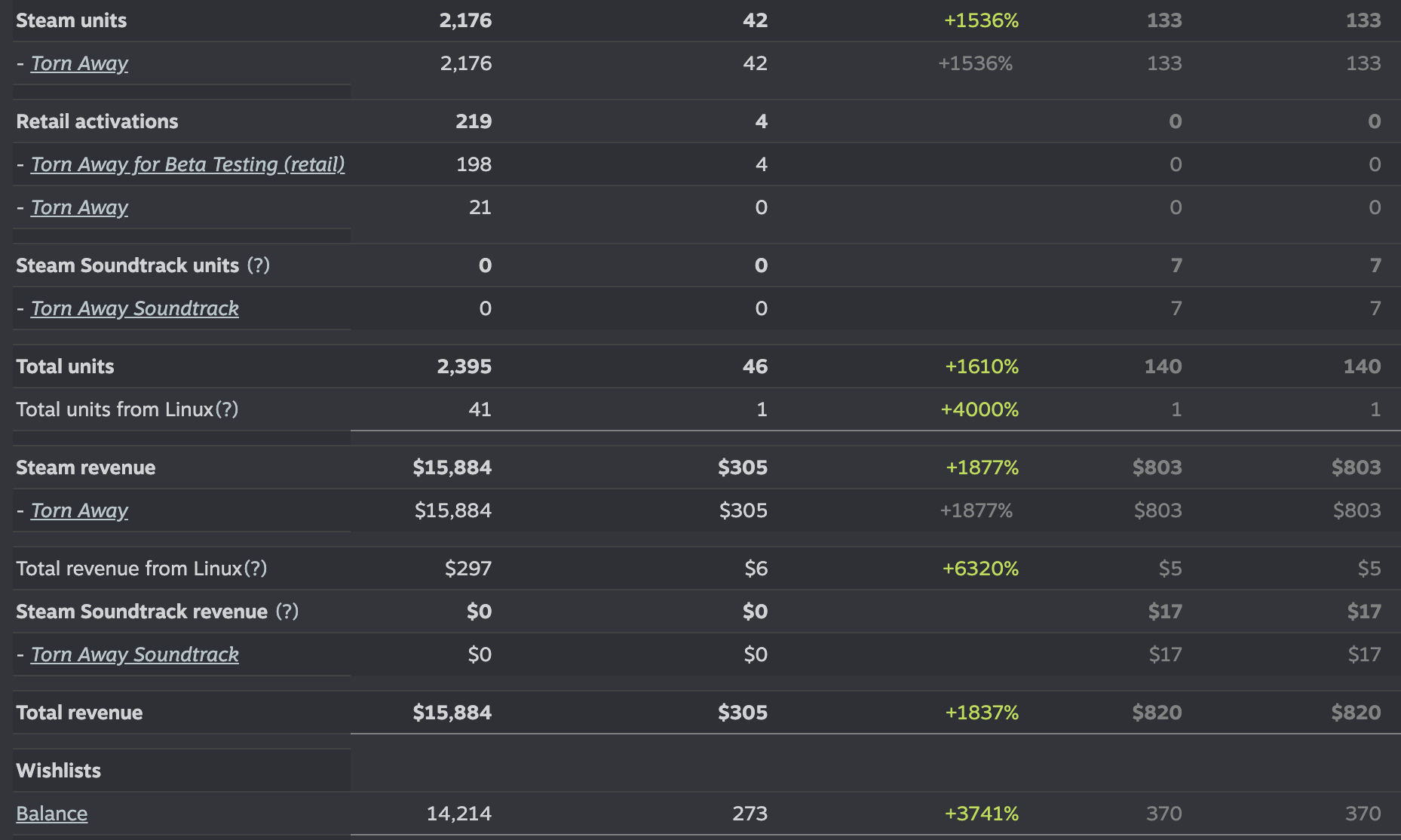Select the Total units value 2,395
Viewport: 1401px width, 840px height.
(464, 366)
